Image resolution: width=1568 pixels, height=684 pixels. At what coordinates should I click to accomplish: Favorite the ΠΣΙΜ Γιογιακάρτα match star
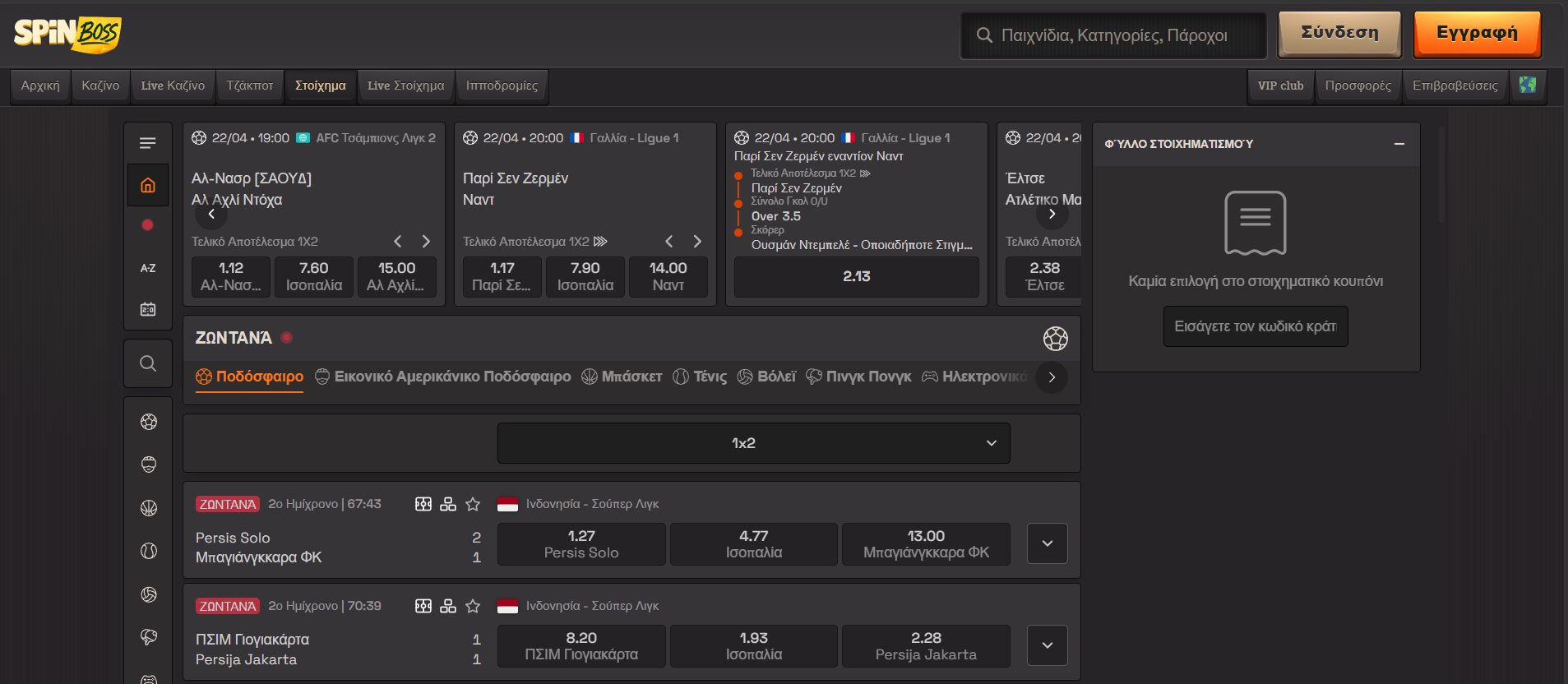coord(473,606)
